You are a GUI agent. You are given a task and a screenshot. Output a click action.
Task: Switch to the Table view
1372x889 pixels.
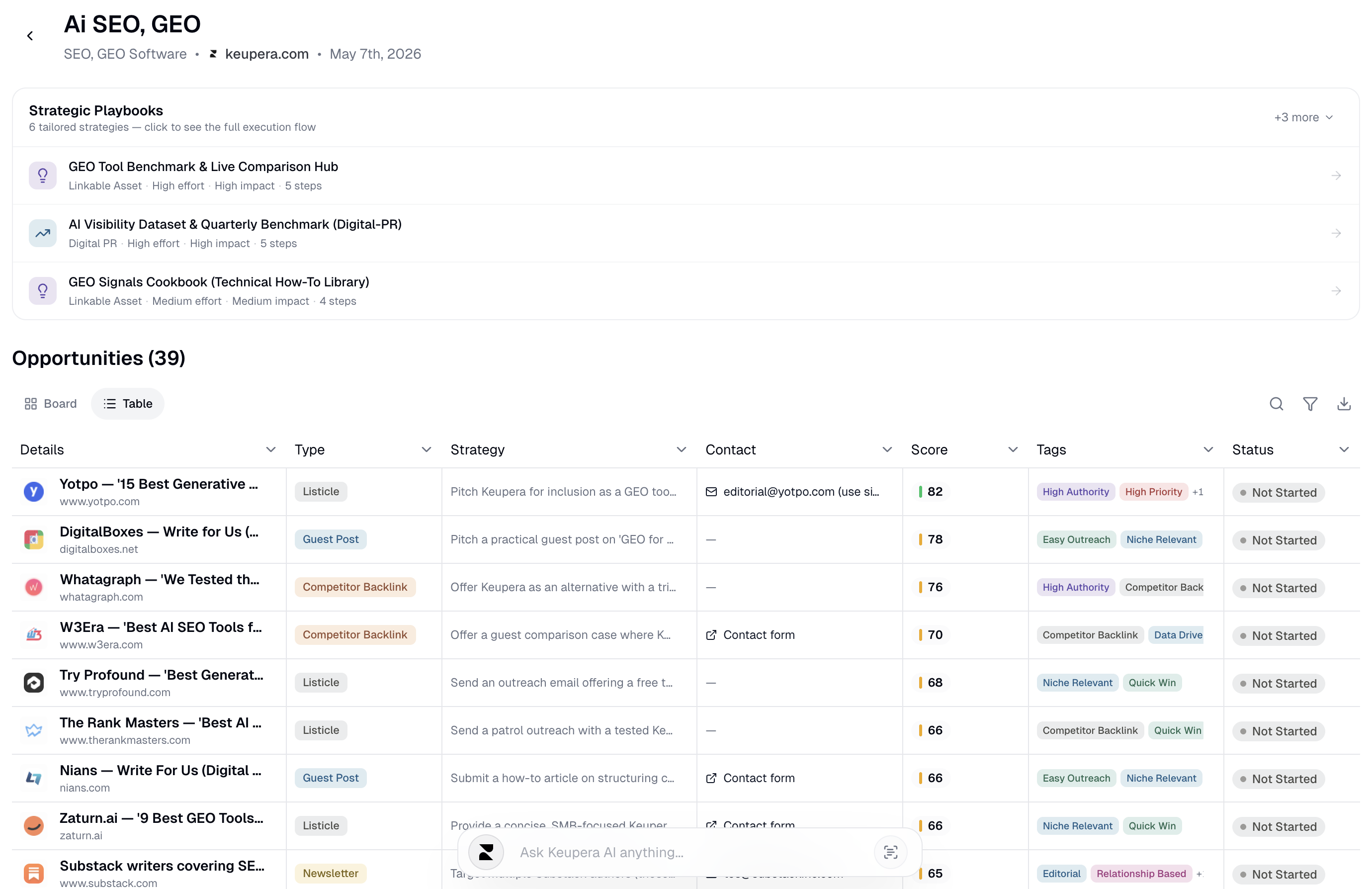128,404
